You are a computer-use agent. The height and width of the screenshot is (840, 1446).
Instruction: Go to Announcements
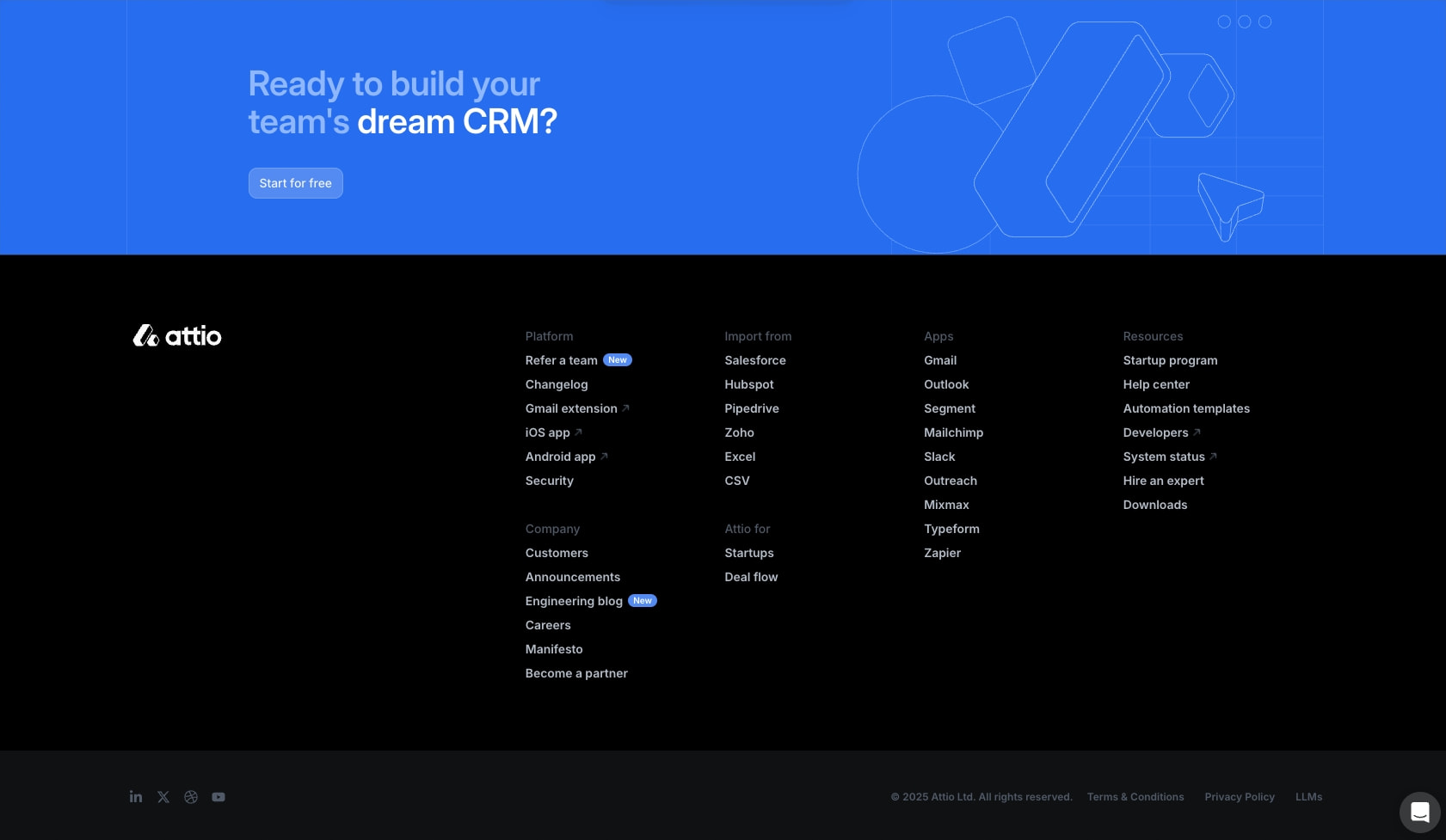point(573,577)
